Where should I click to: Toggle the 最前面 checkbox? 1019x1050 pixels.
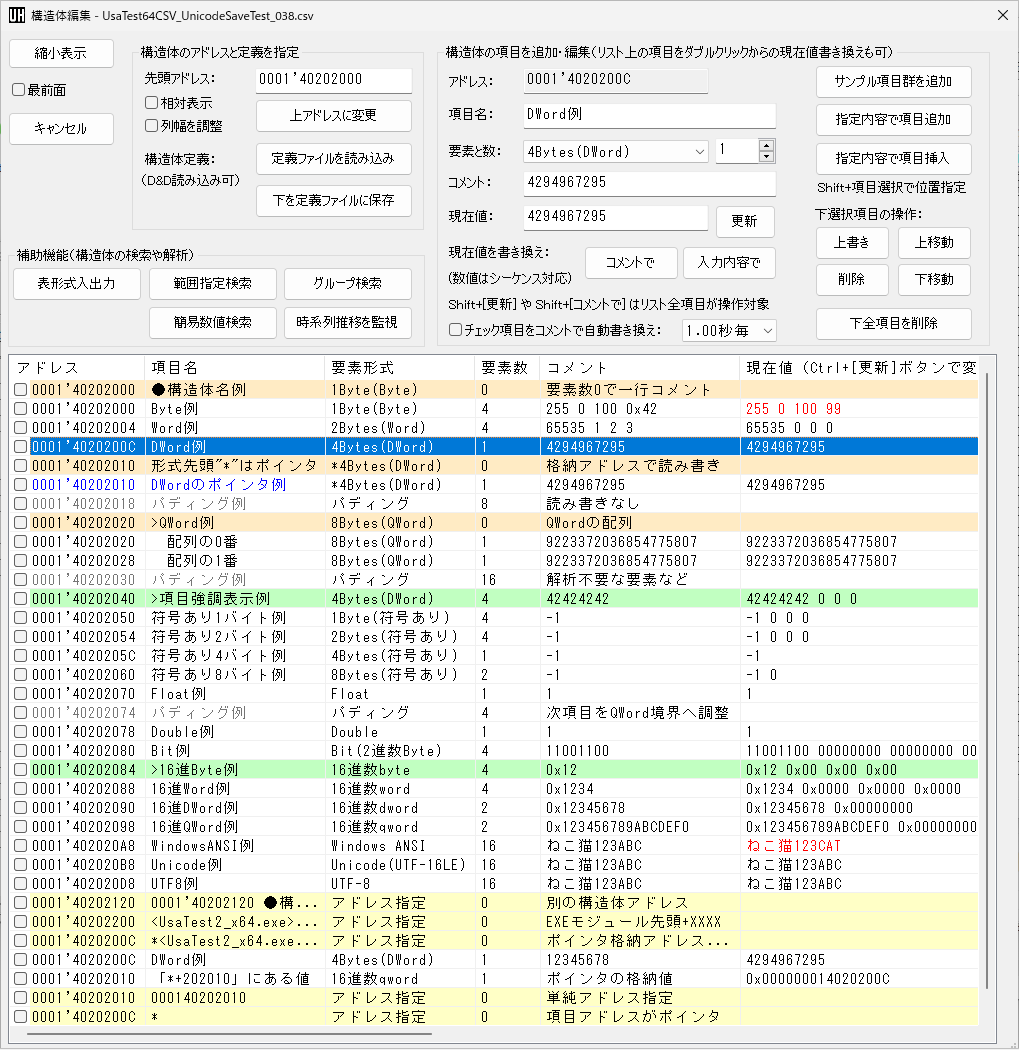coord(19,90)
